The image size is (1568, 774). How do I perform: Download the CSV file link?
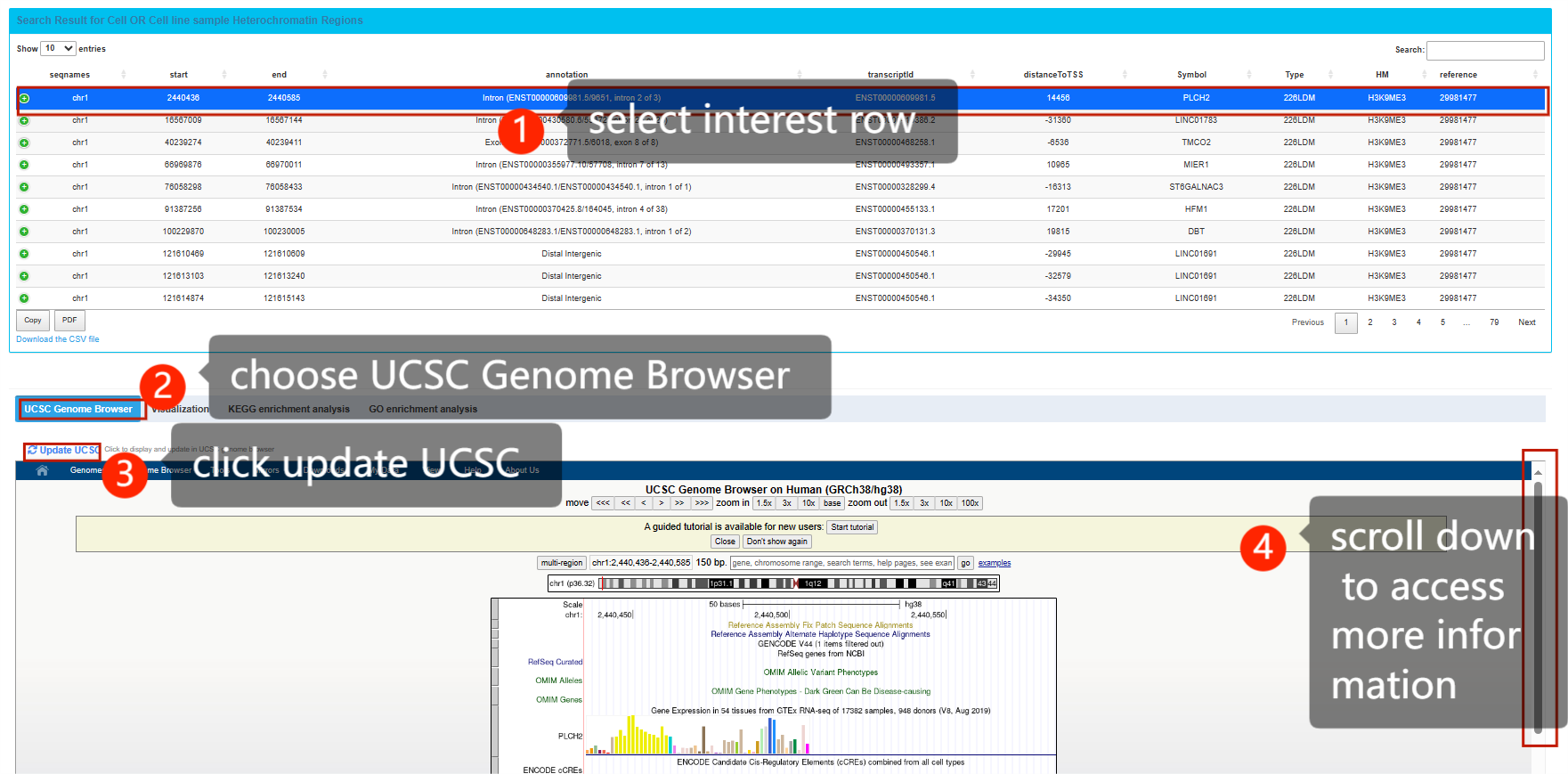pyautogui.click(x=58, y=339)
